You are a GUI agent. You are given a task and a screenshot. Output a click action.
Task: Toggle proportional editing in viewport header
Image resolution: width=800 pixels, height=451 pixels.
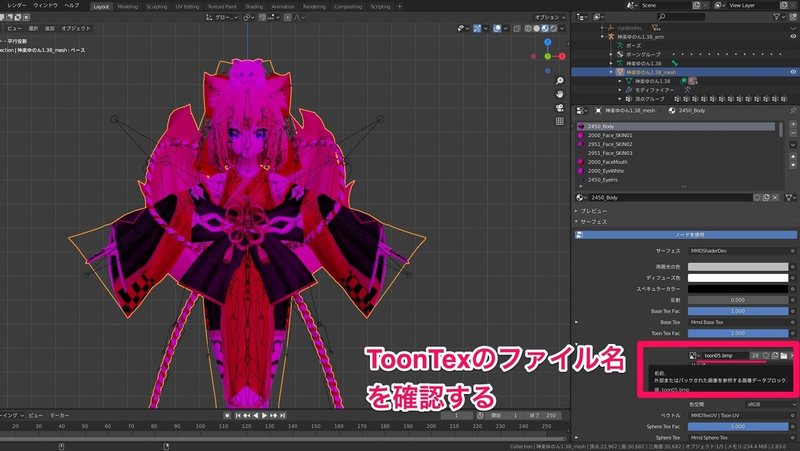(287, 17)
